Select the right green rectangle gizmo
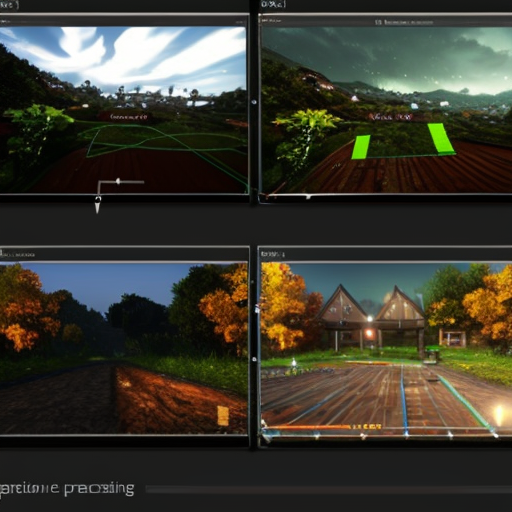The width and height of the screenshot is (512, 512). pyautogui.click(x=441, y=138)
